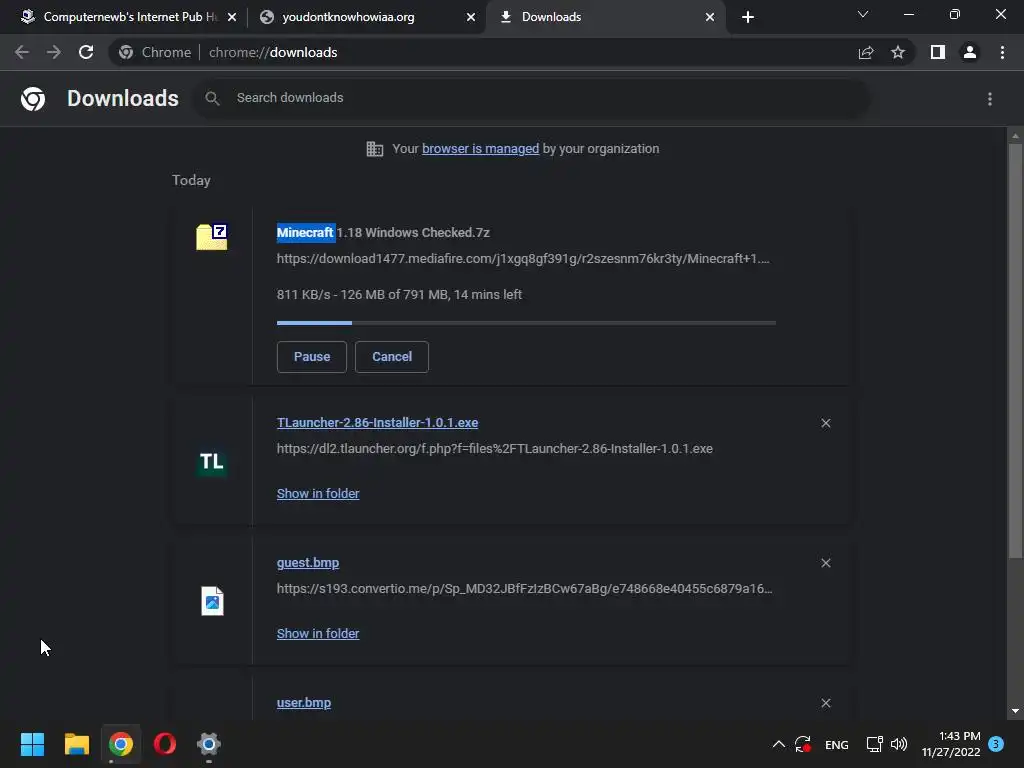This screenshot has height=768, width=1024.
Task: Go back using the browser back arrow
Action: [x=22, y=52]
